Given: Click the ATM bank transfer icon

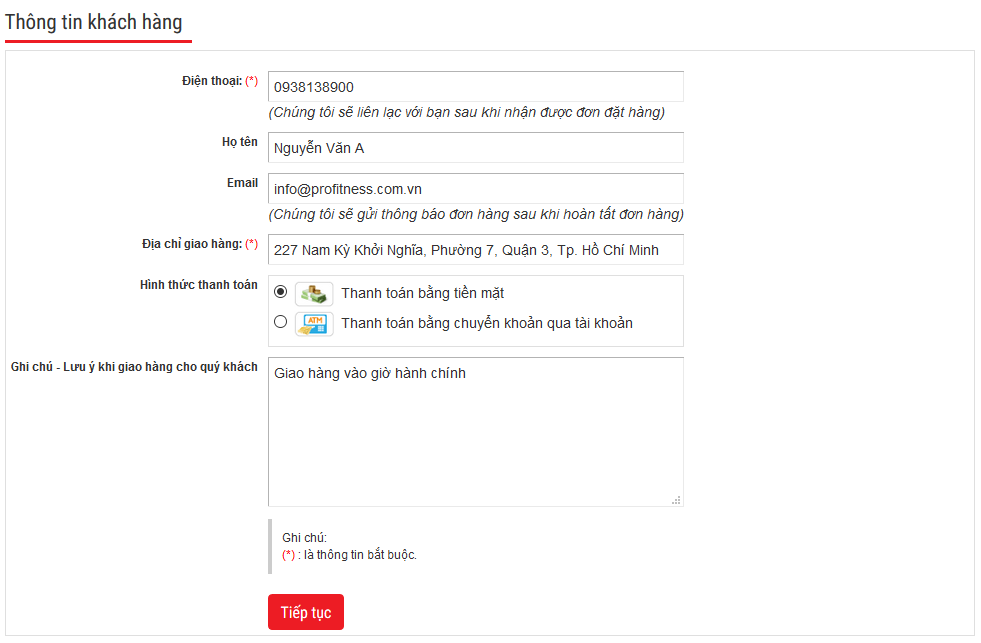Looking at the screenshot, I should tap(314, 323).
